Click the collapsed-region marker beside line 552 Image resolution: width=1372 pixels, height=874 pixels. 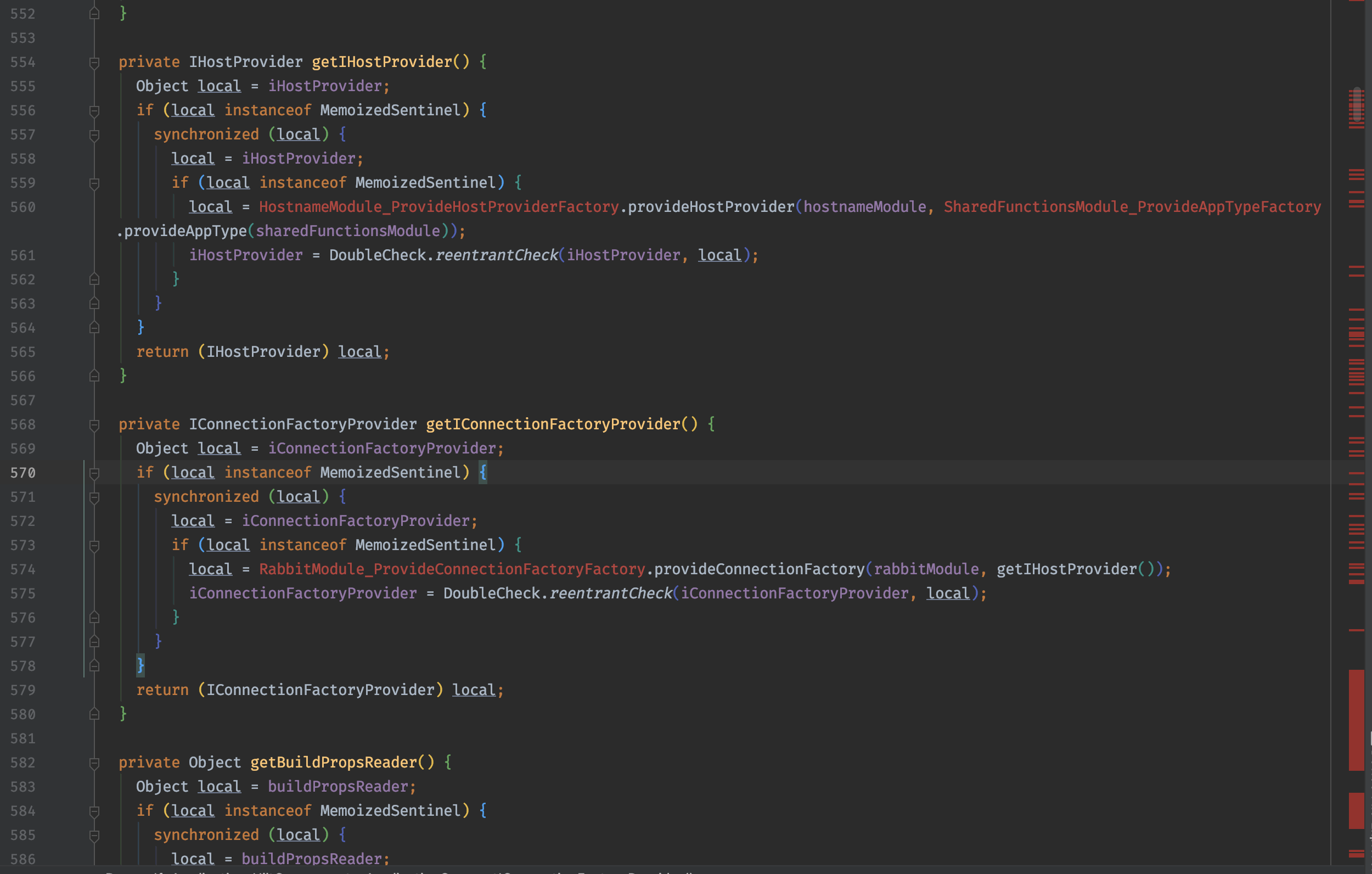click(x=94, y=13)
